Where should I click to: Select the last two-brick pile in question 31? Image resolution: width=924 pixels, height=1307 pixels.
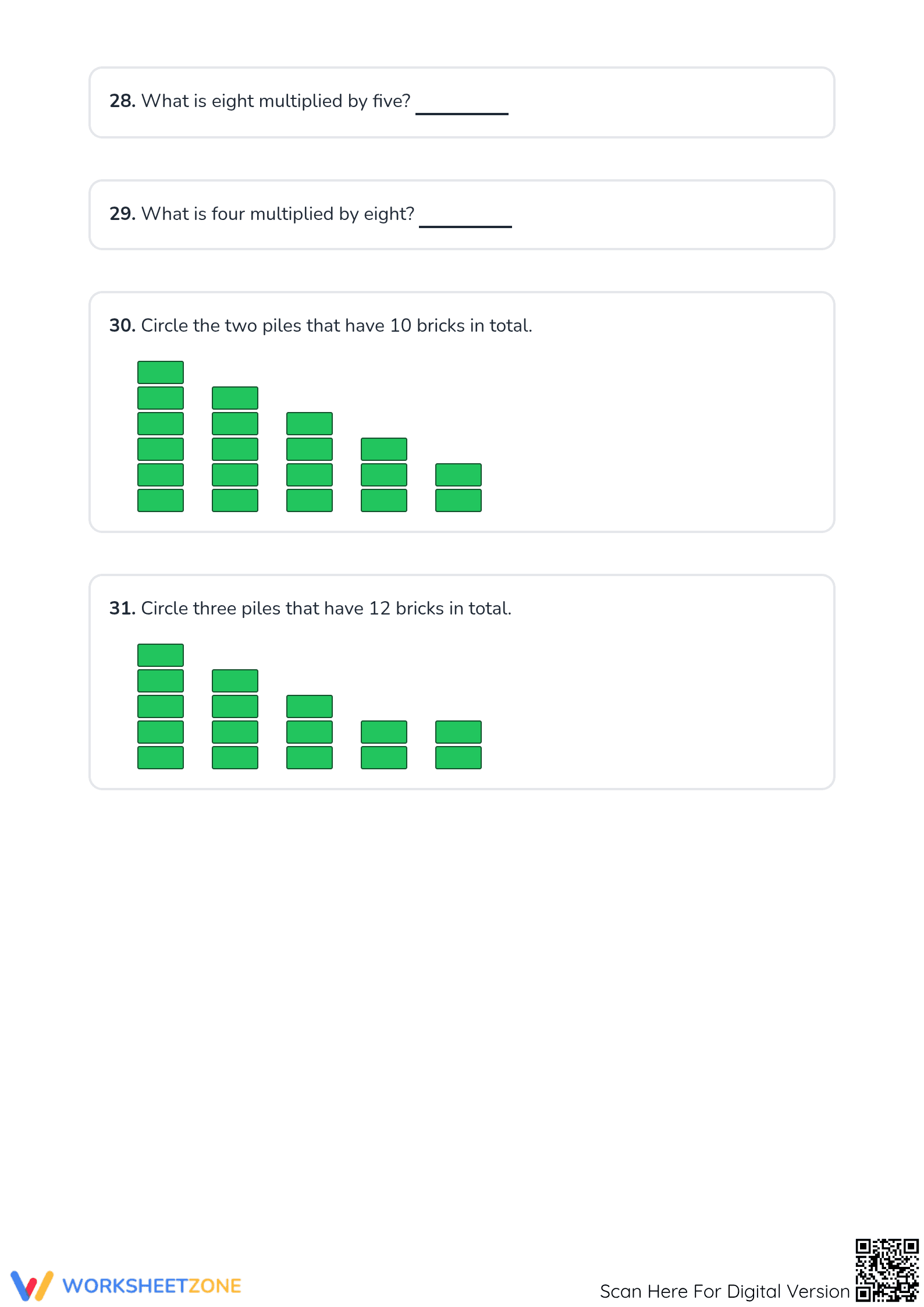coord(459,745)
